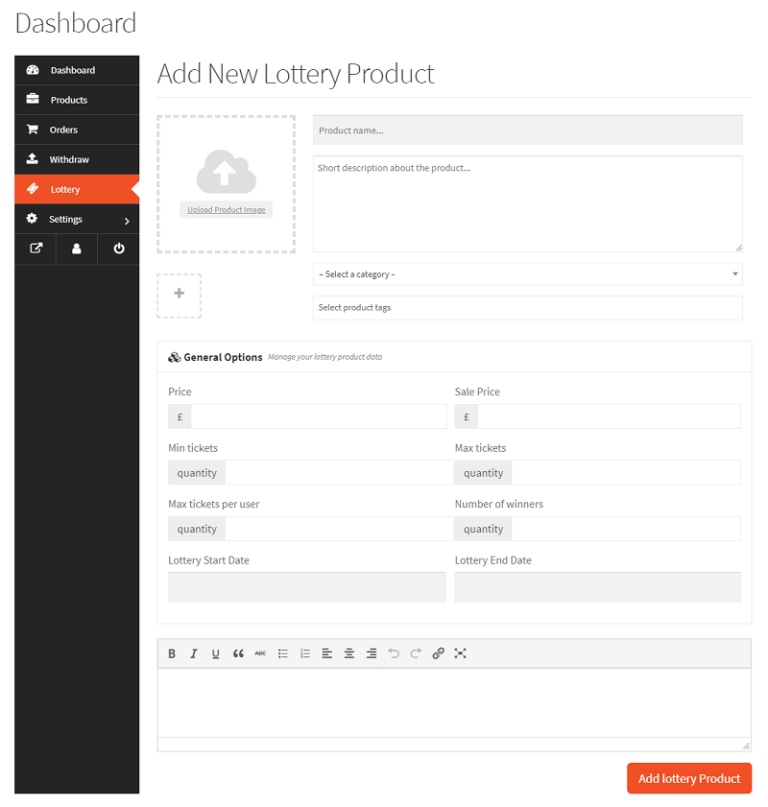Align text center in editor

click(349, 654)
